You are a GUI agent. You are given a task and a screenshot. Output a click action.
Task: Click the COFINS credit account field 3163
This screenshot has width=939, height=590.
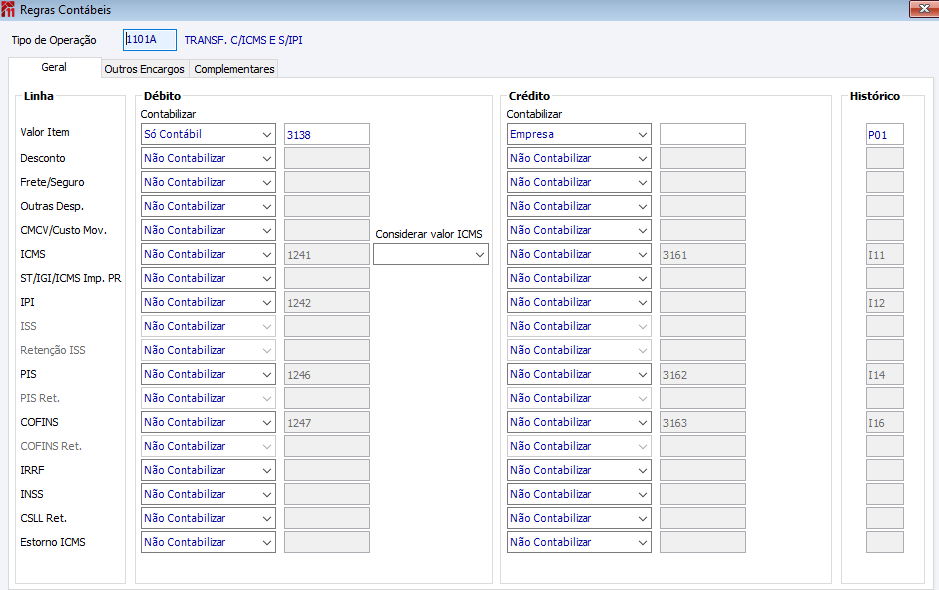(x=702, y=422)
